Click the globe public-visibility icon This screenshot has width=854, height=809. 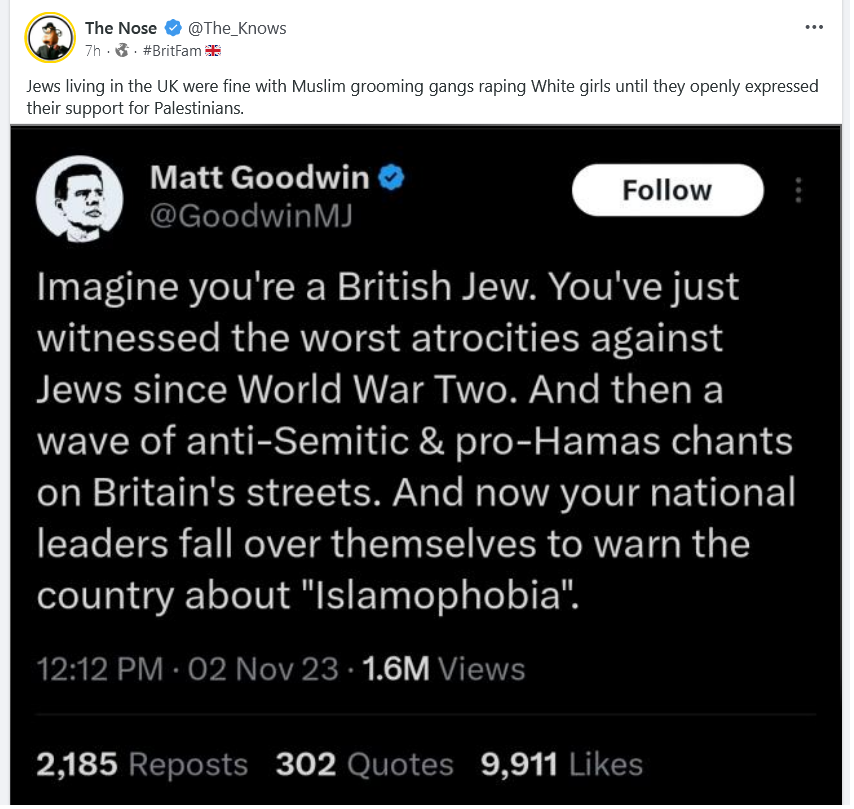122,51
